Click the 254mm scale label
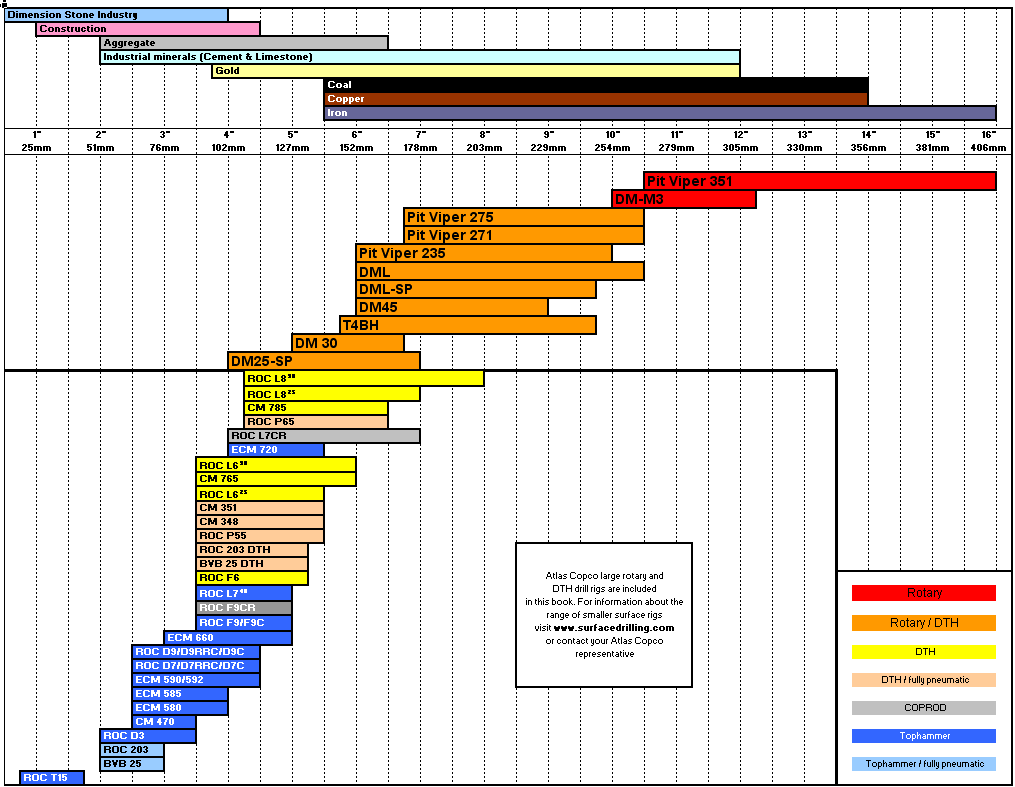 (x=612, y=148)
